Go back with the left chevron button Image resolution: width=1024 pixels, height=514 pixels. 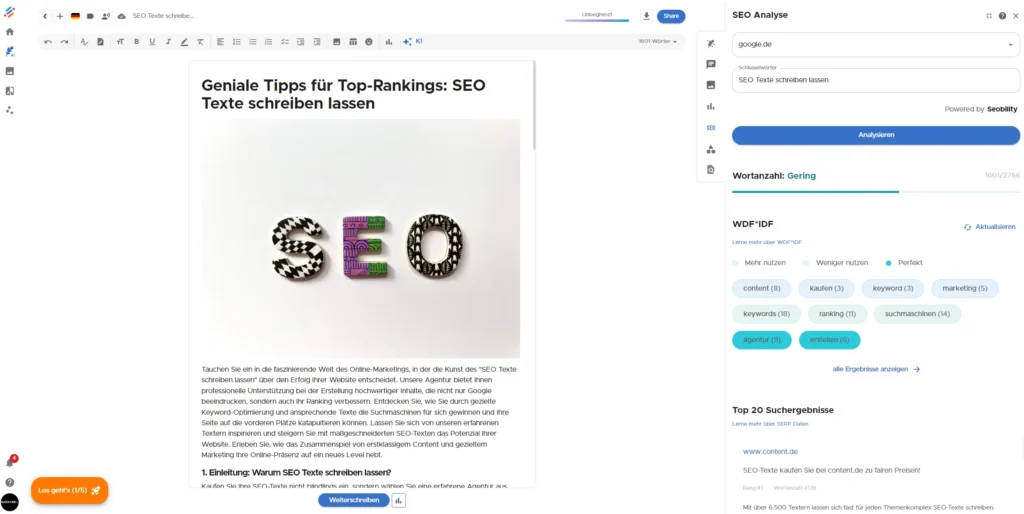pos(45,16)
